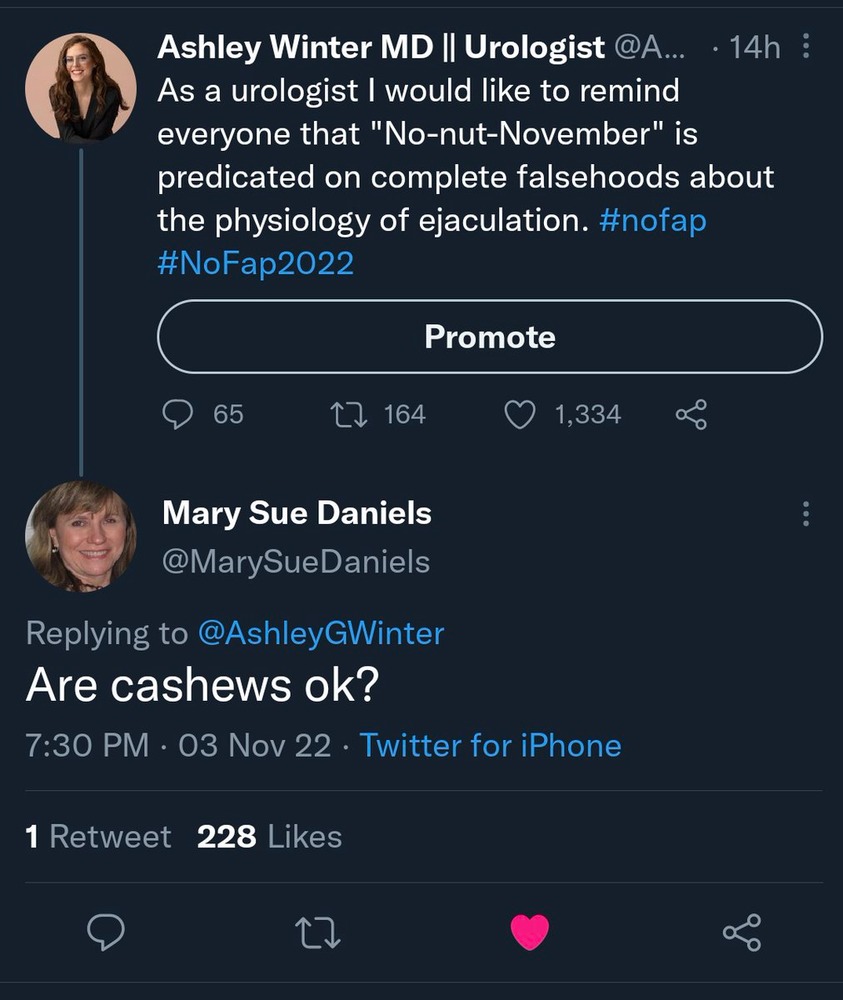This screenshot has width=843, height=1000.
Task: Reply to the "Are cashews ok?" tweet
Action: [x=106, y=932]
